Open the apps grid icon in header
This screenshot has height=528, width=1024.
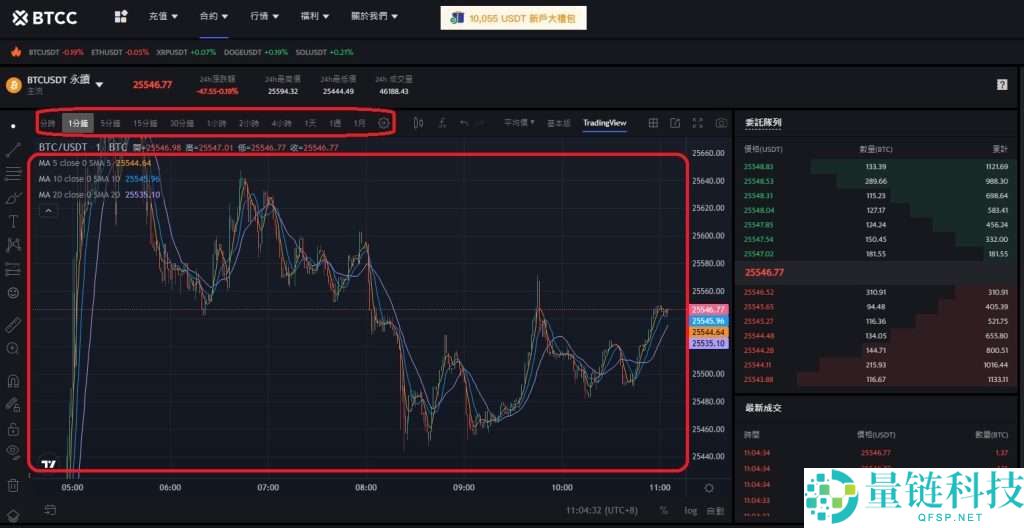[121, 16]
